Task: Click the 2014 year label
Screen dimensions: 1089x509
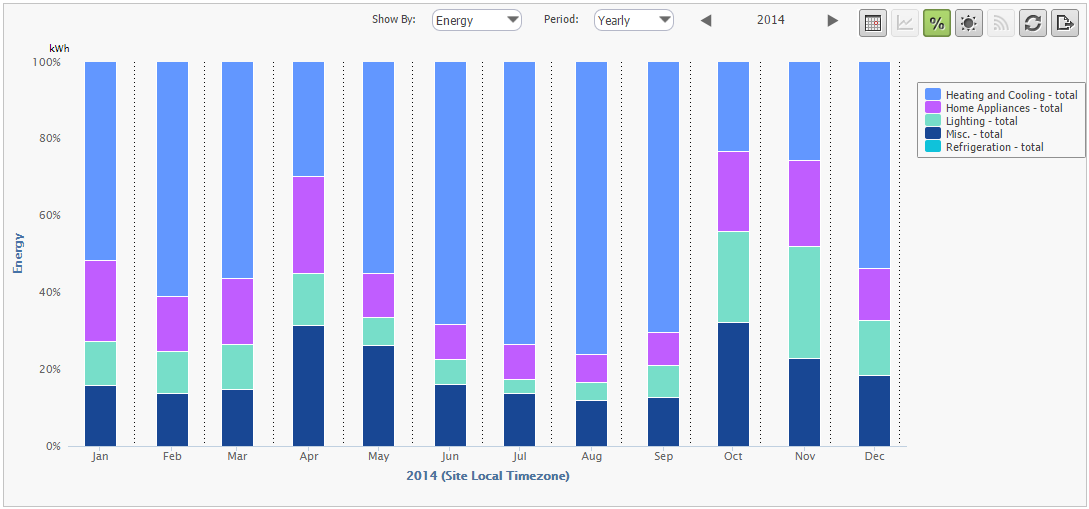Action: click(x=770, y=21)
